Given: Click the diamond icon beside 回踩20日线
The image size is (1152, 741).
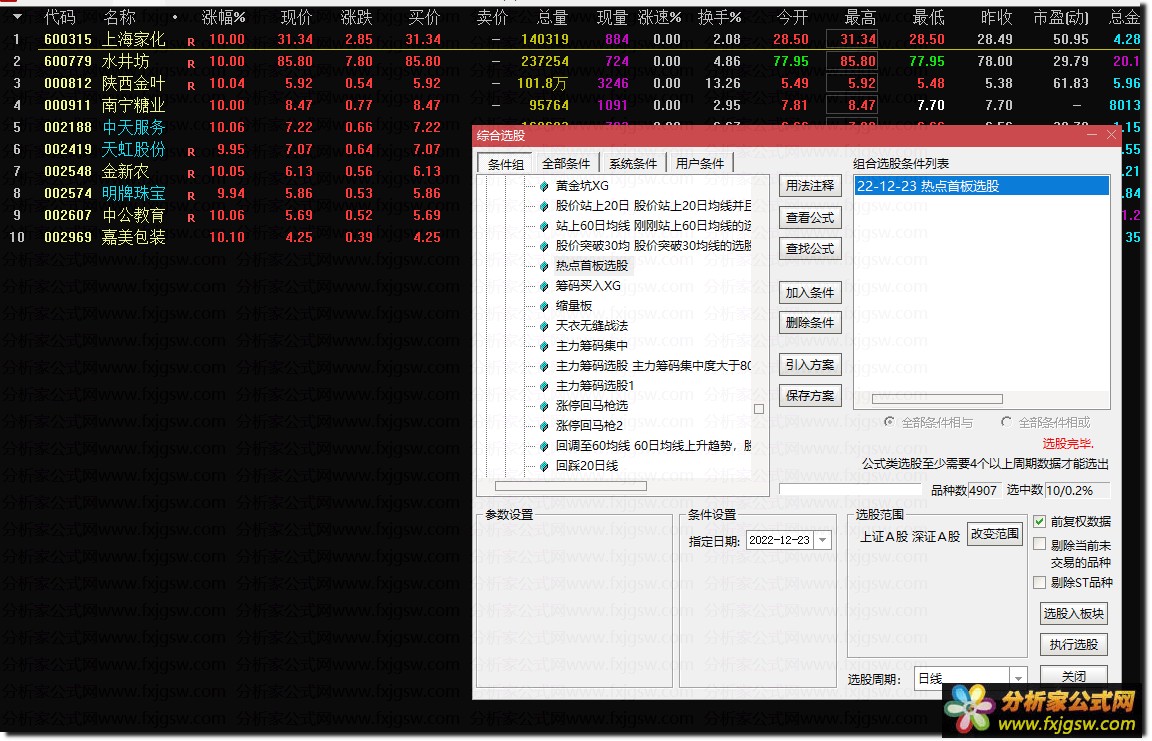Looking at the screenshot, I should pyautogui.click(x=544, y=466).
